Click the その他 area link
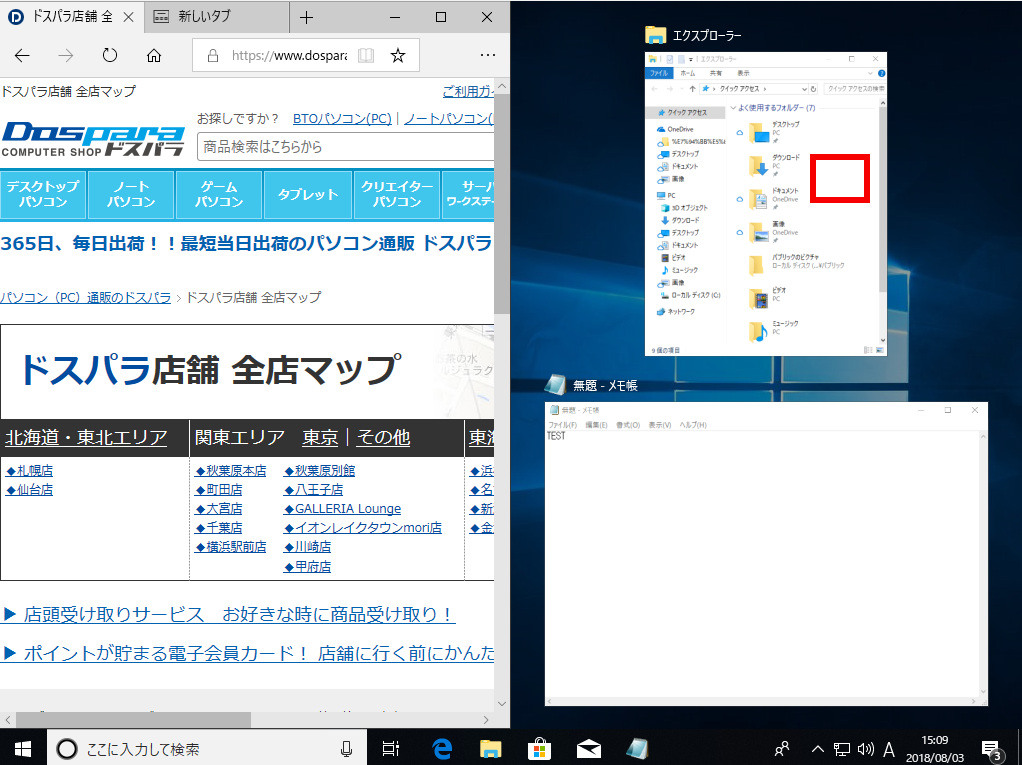Image resolution: width=1022 pixels, height=765 pixels. point(383,437)
